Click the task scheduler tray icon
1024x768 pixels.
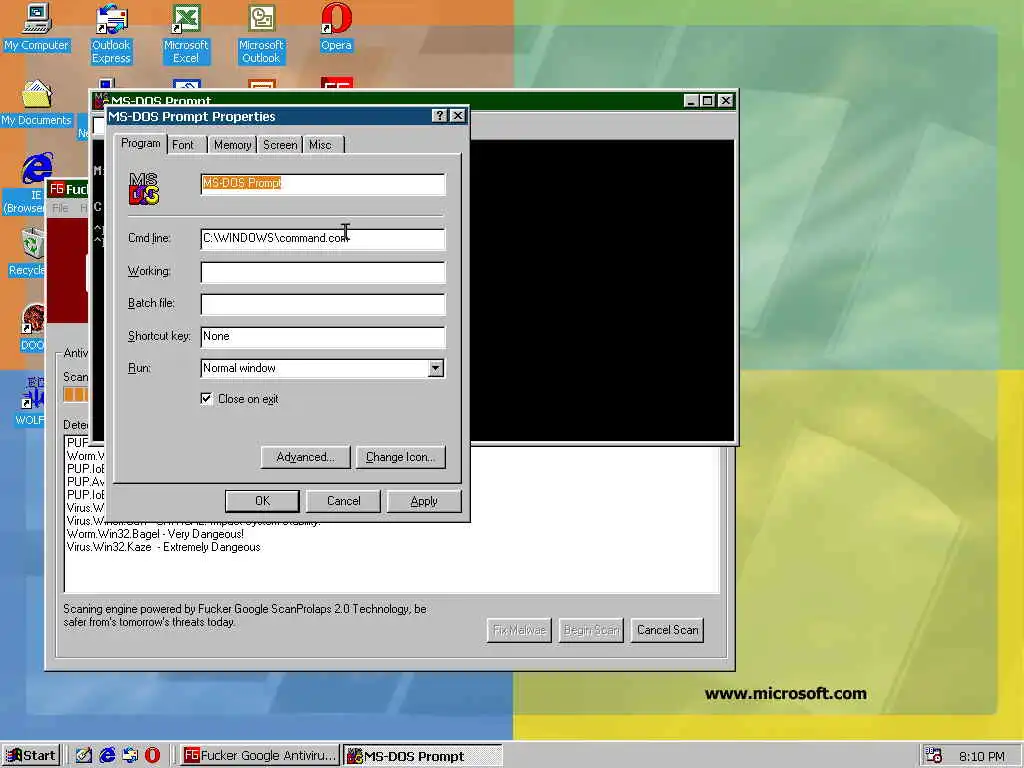934,756
